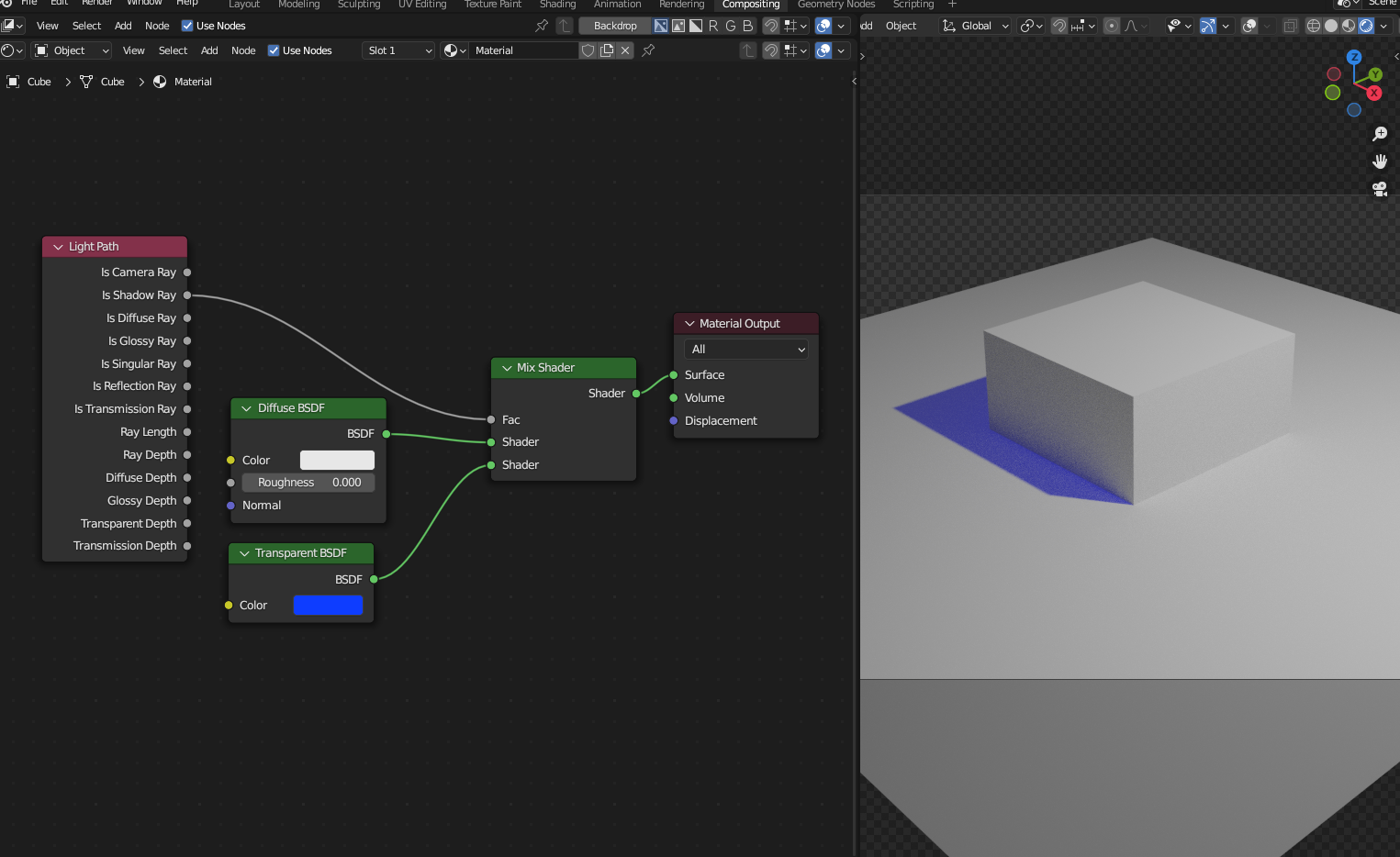Show Color and Alpha channels next to Backdrop

661,26
